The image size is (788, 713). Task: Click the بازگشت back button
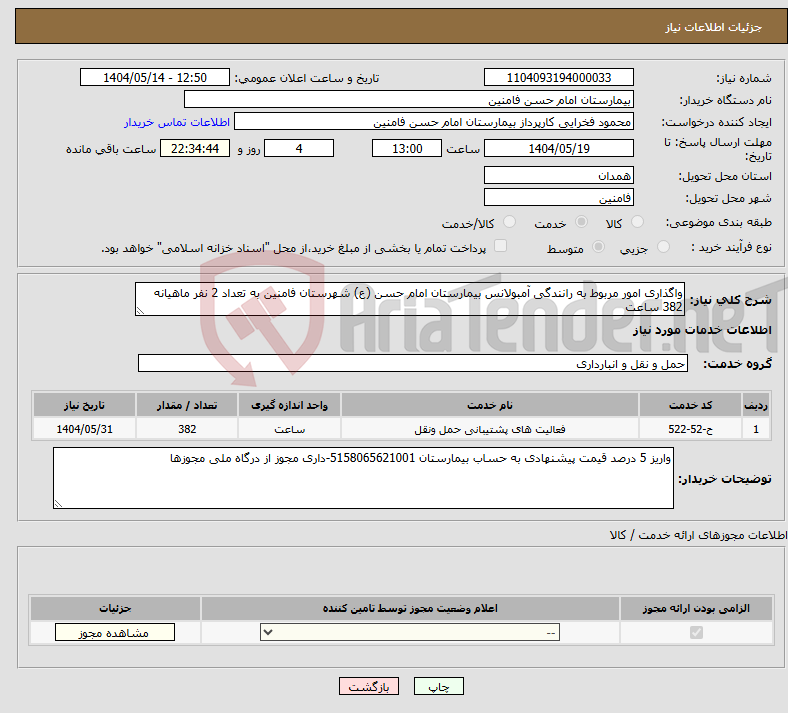pos(369,686)
